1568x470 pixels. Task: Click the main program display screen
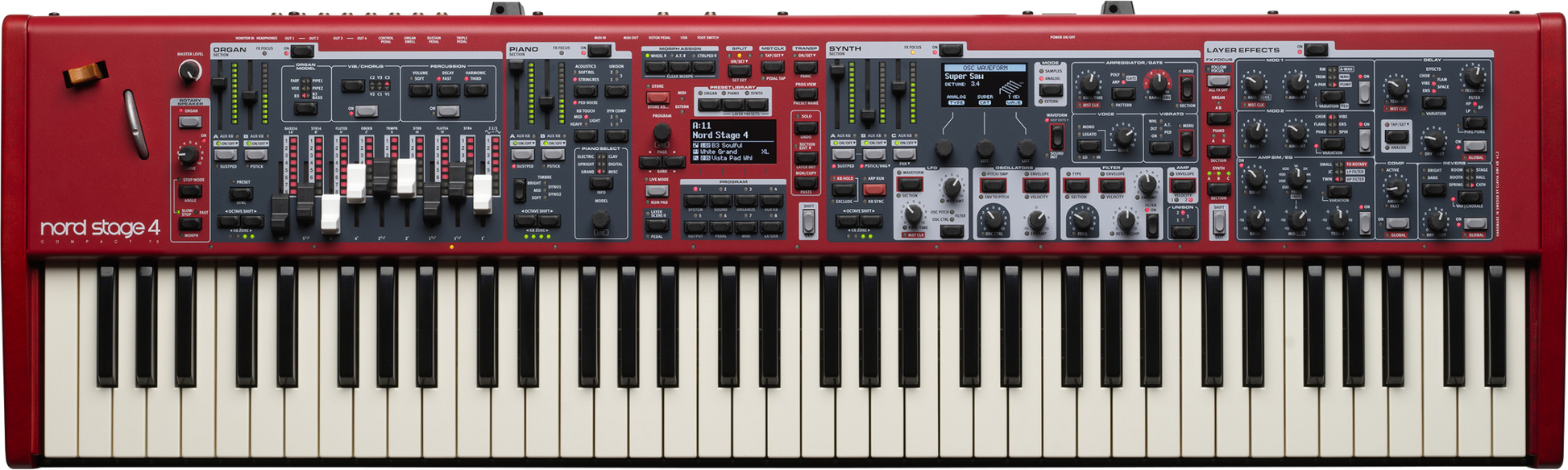coord(733,142)
